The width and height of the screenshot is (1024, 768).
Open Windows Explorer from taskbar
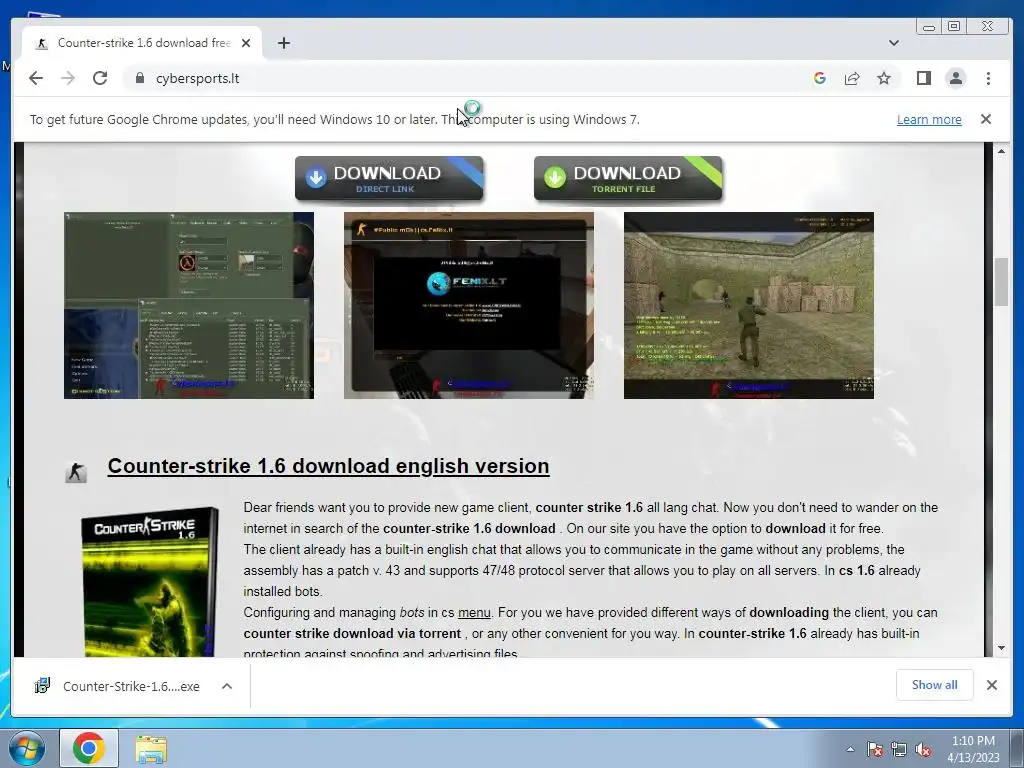point(151,748)
